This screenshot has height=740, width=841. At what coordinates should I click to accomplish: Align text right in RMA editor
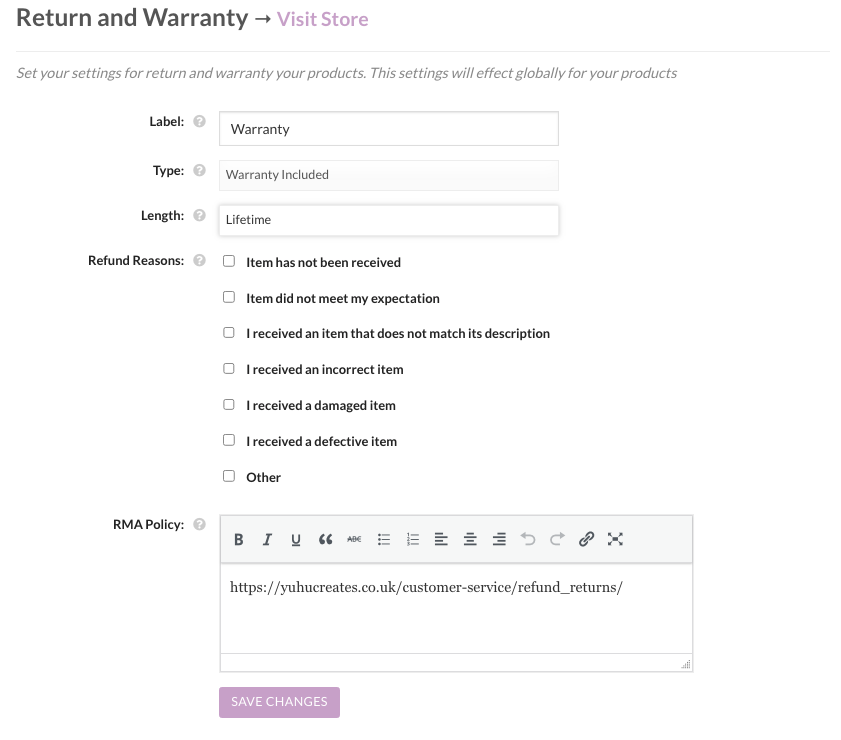point(499,539)
